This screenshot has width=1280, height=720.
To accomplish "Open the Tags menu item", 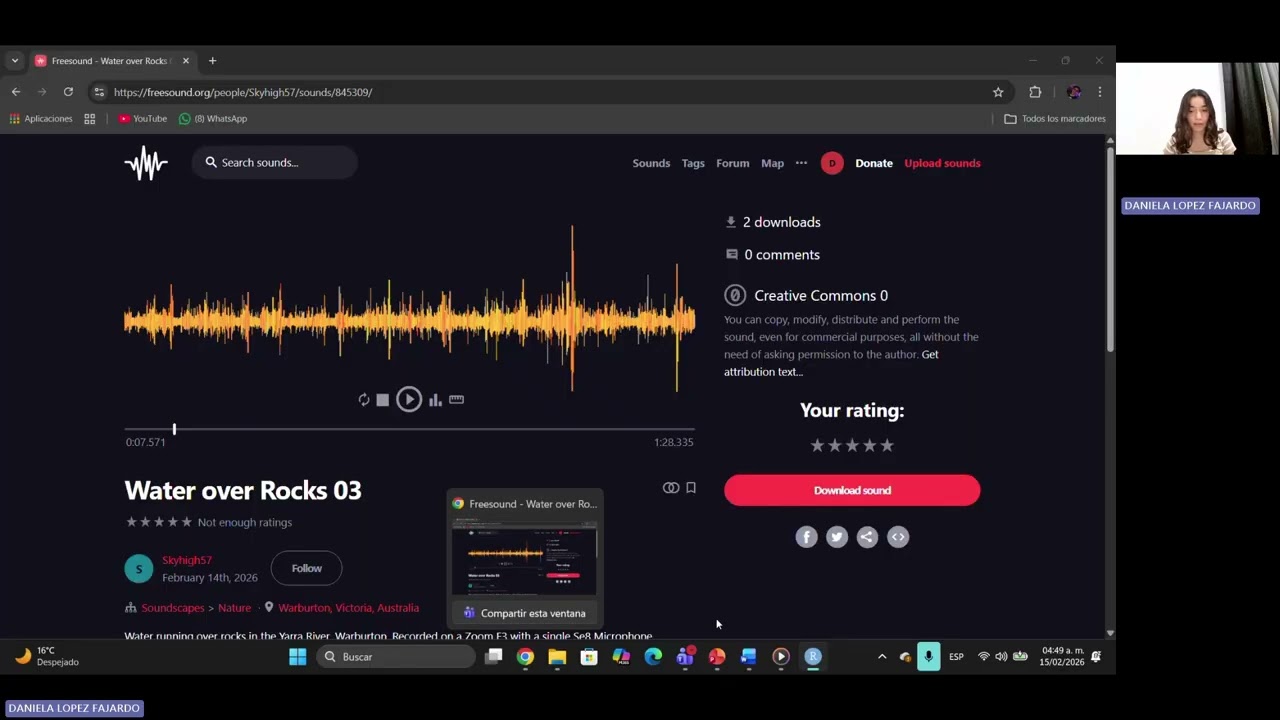I will point(693,163).
